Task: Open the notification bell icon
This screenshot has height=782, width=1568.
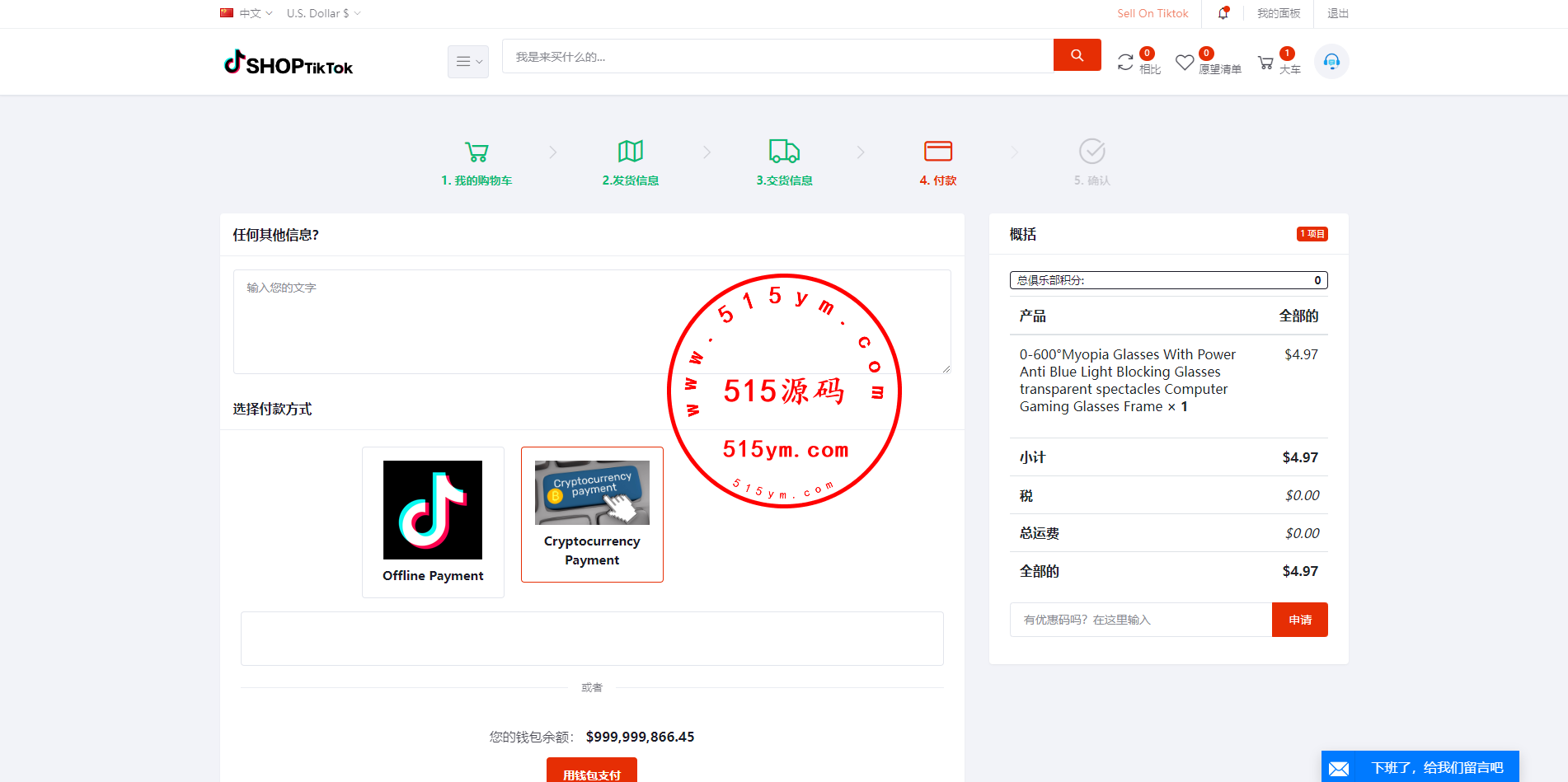Action: click(1223, 13)
